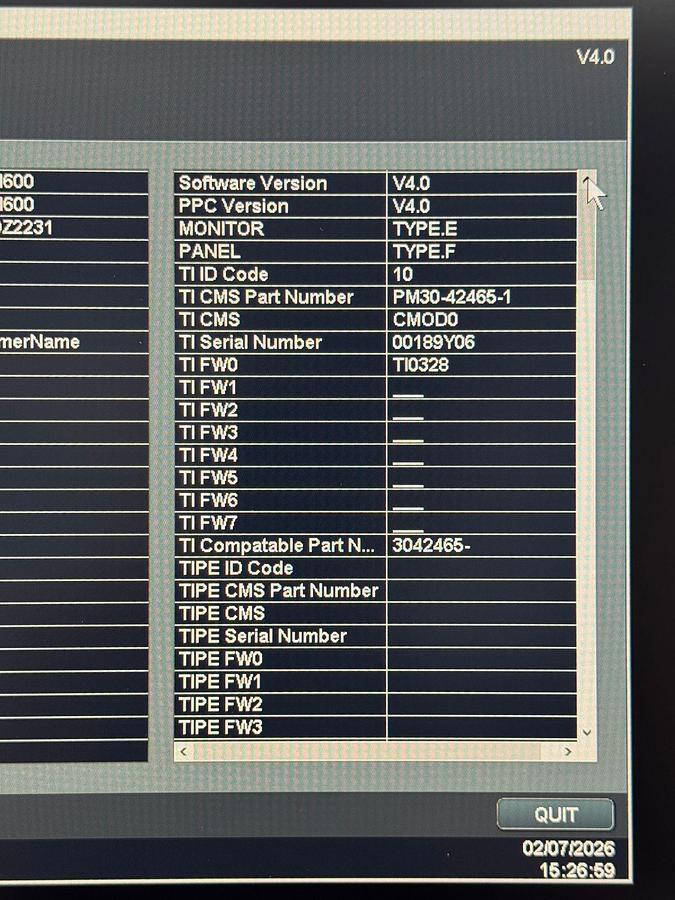Click the TIPE FW1 row label
The width and height of the screenshot is (675, 900).
[x=220, y=681]
